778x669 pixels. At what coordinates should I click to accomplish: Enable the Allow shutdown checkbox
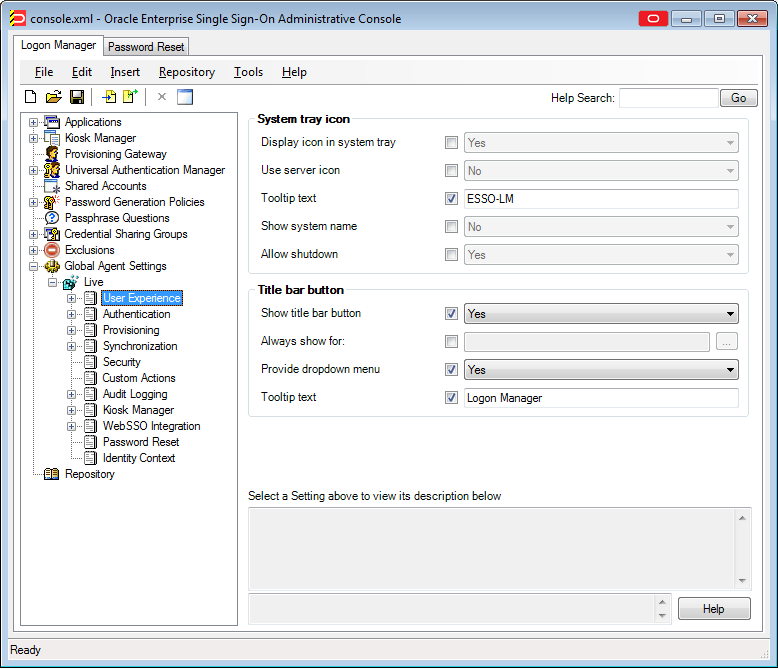[x=451, y=255]
